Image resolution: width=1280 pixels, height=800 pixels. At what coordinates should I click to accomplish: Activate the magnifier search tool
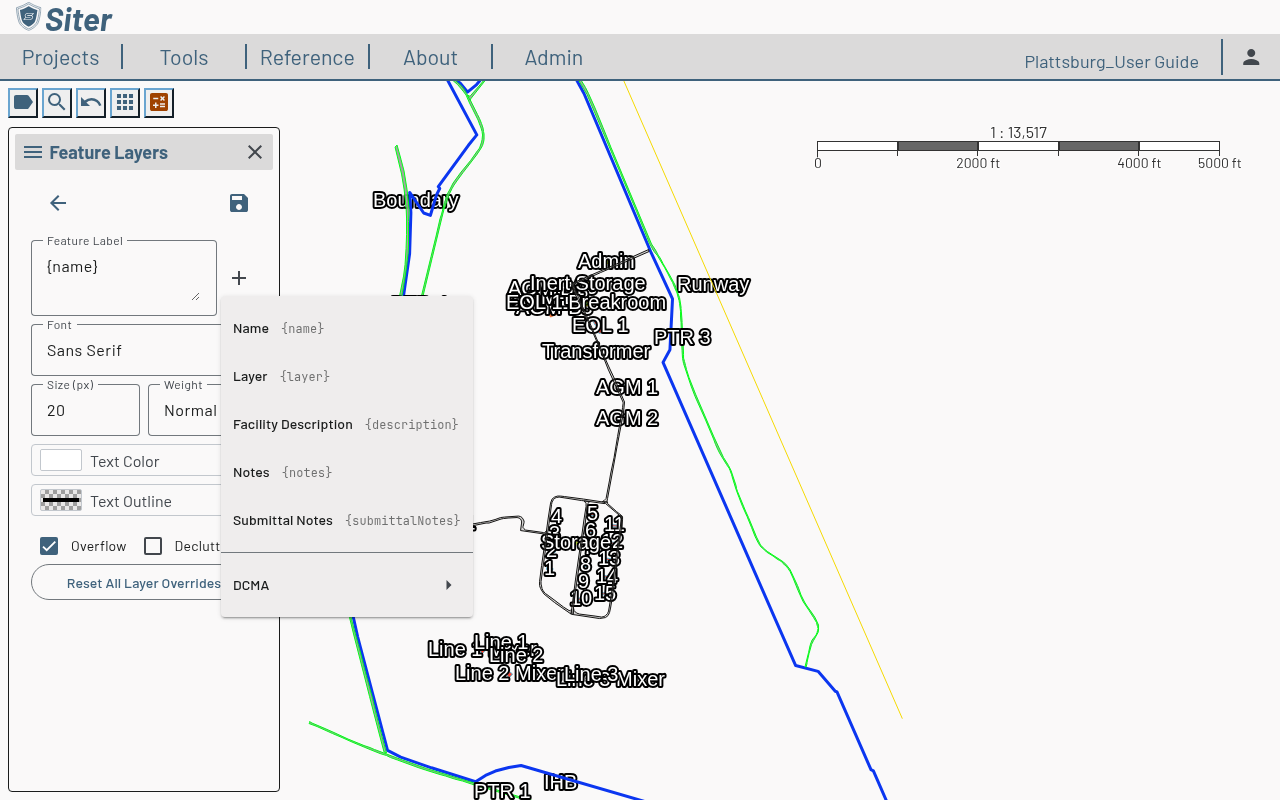pos(57,102)
